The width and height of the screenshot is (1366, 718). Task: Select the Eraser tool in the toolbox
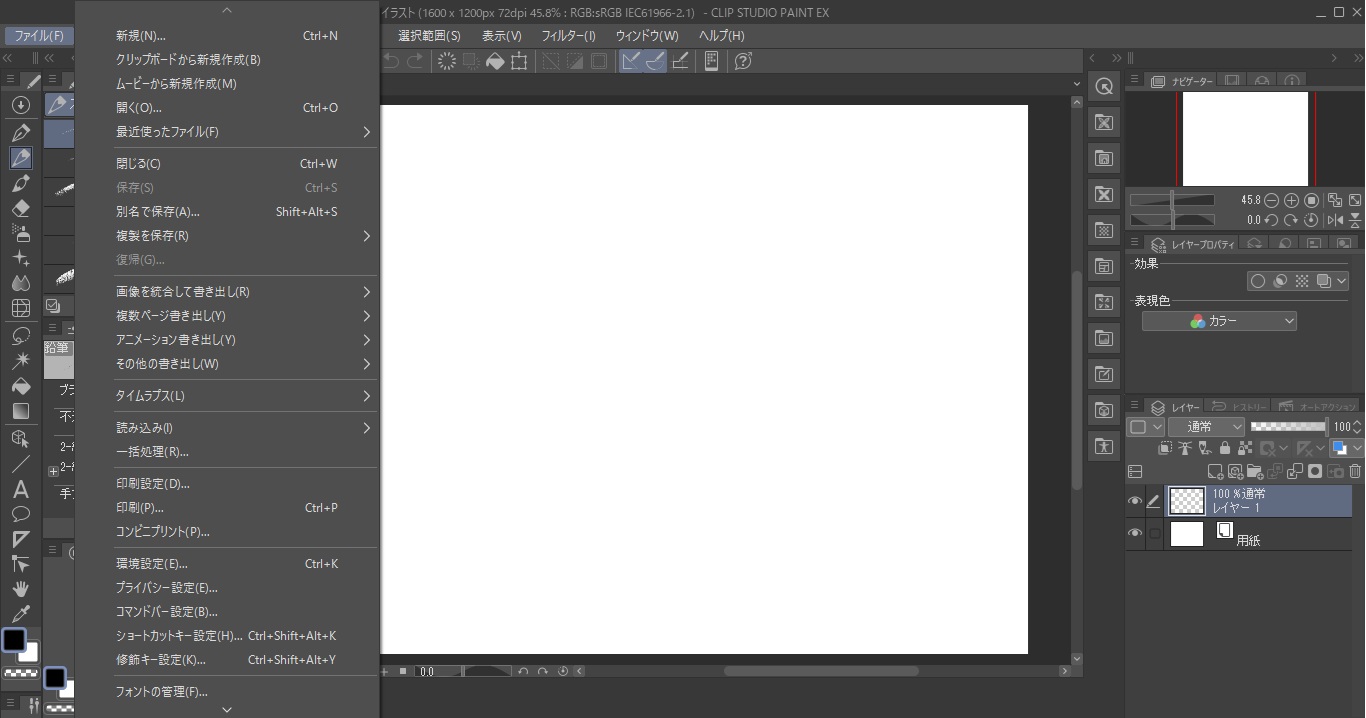21,208
